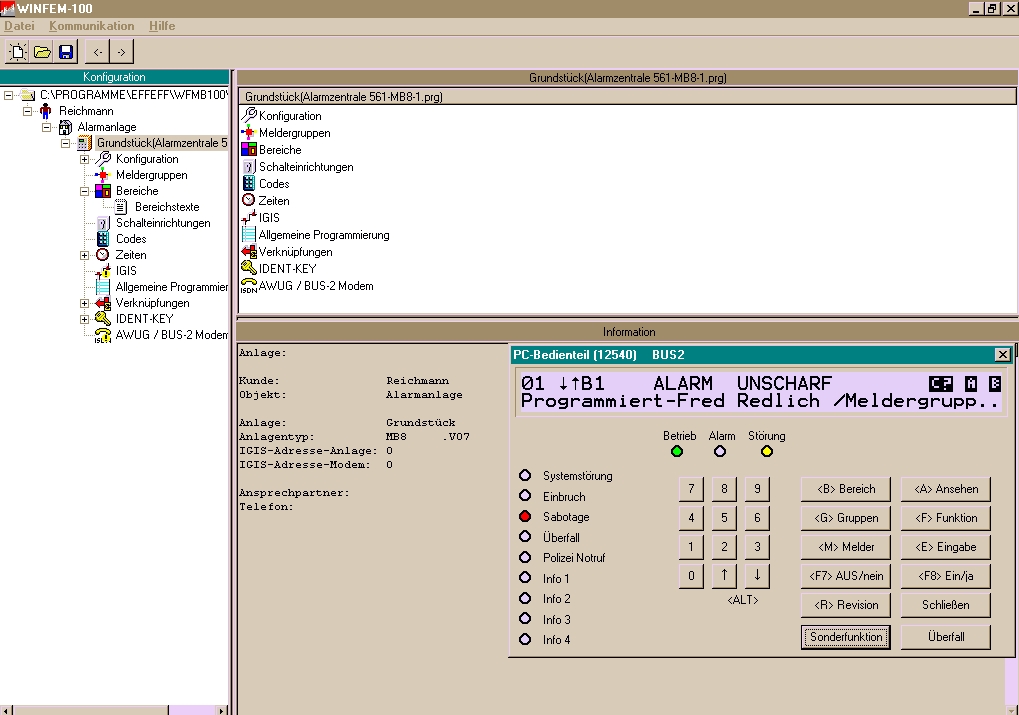Open the Datei menu
The image size is (1019, 715).
(x=20, y=25)
